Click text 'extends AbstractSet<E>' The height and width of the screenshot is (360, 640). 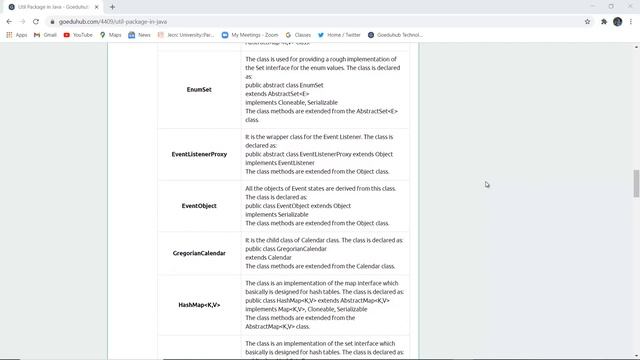pos(277,94)
